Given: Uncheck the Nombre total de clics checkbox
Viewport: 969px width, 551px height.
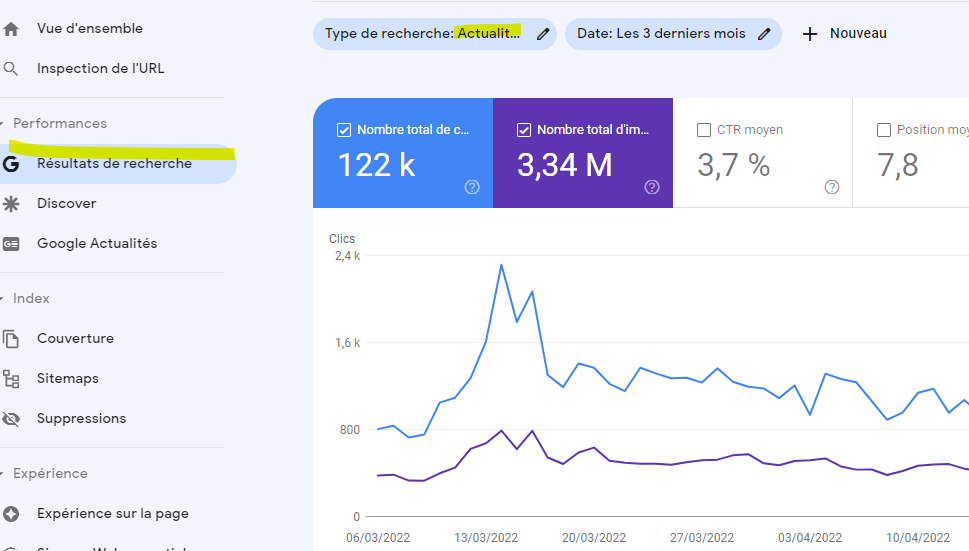Looking at the screenshot, I should (344, 130).
